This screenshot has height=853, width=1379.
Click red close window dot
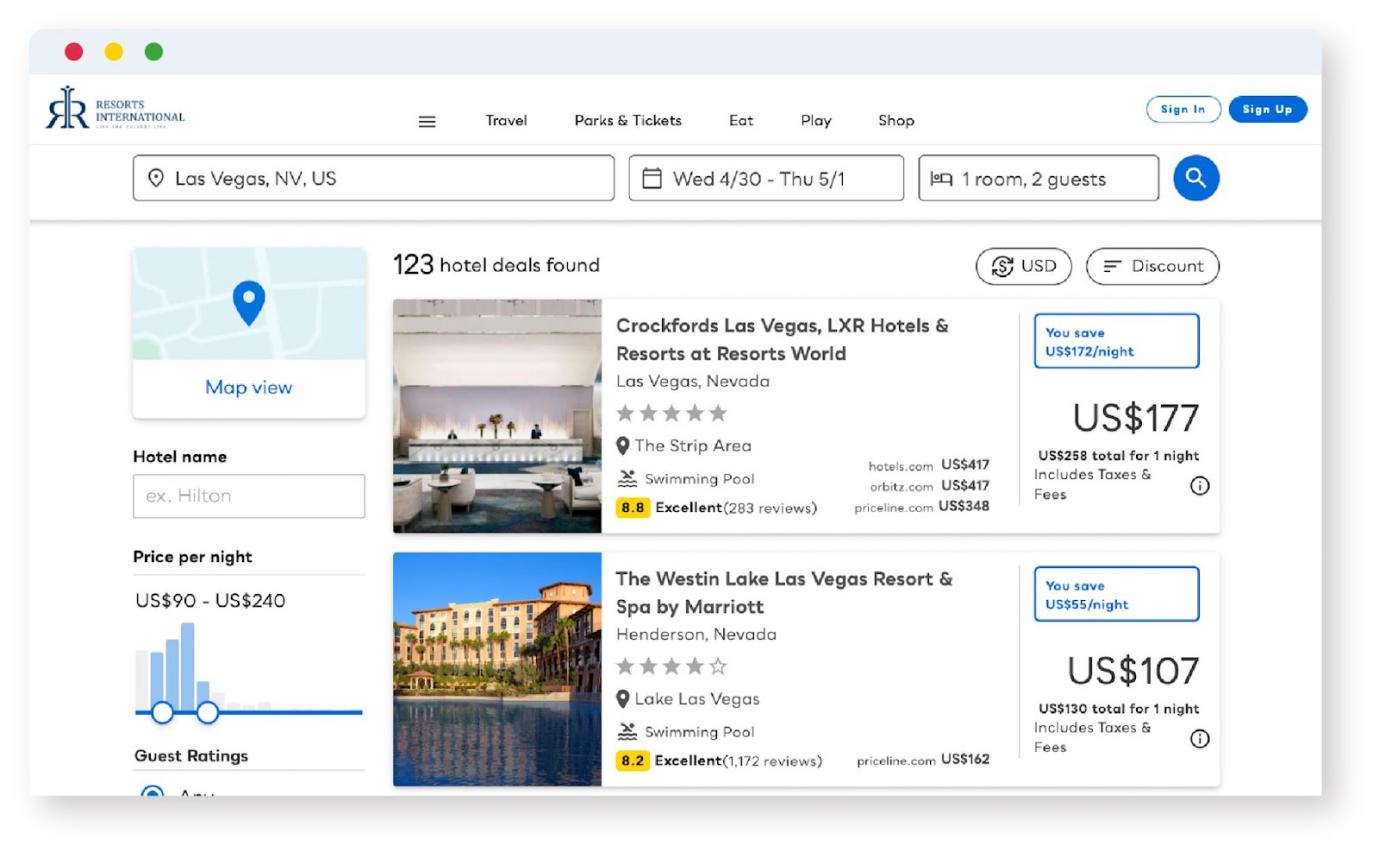tap(74, 51)
